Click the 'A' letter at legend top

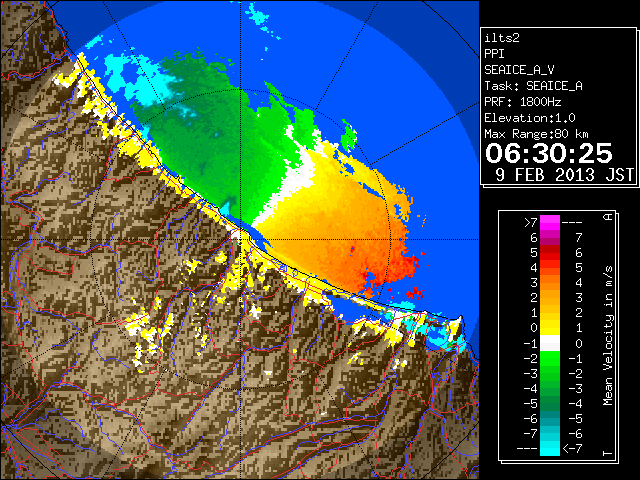coord(608,216)
